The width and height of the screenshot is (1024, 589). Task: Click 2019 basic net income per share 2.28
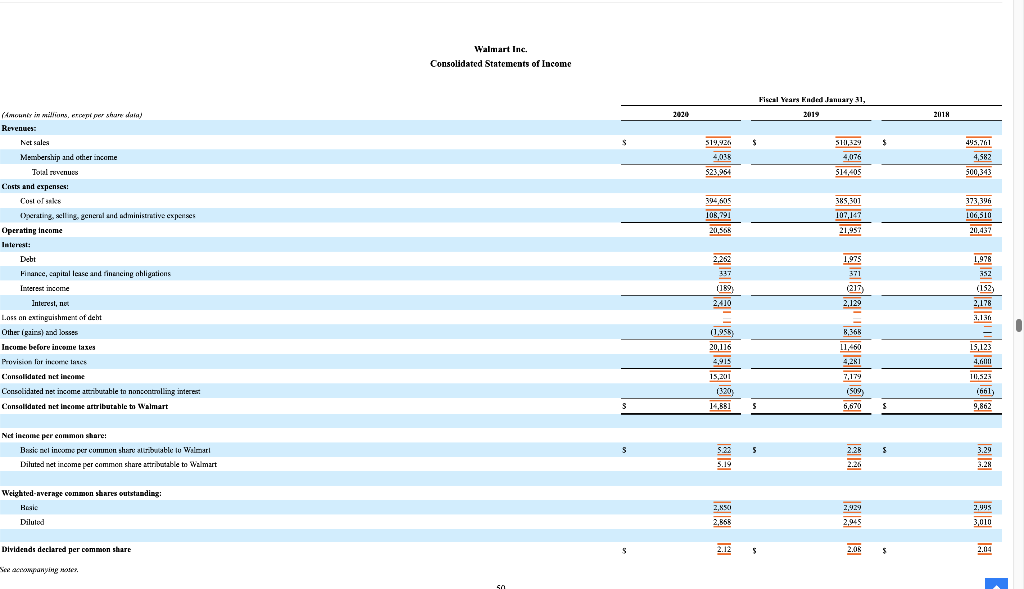(854, 450)
